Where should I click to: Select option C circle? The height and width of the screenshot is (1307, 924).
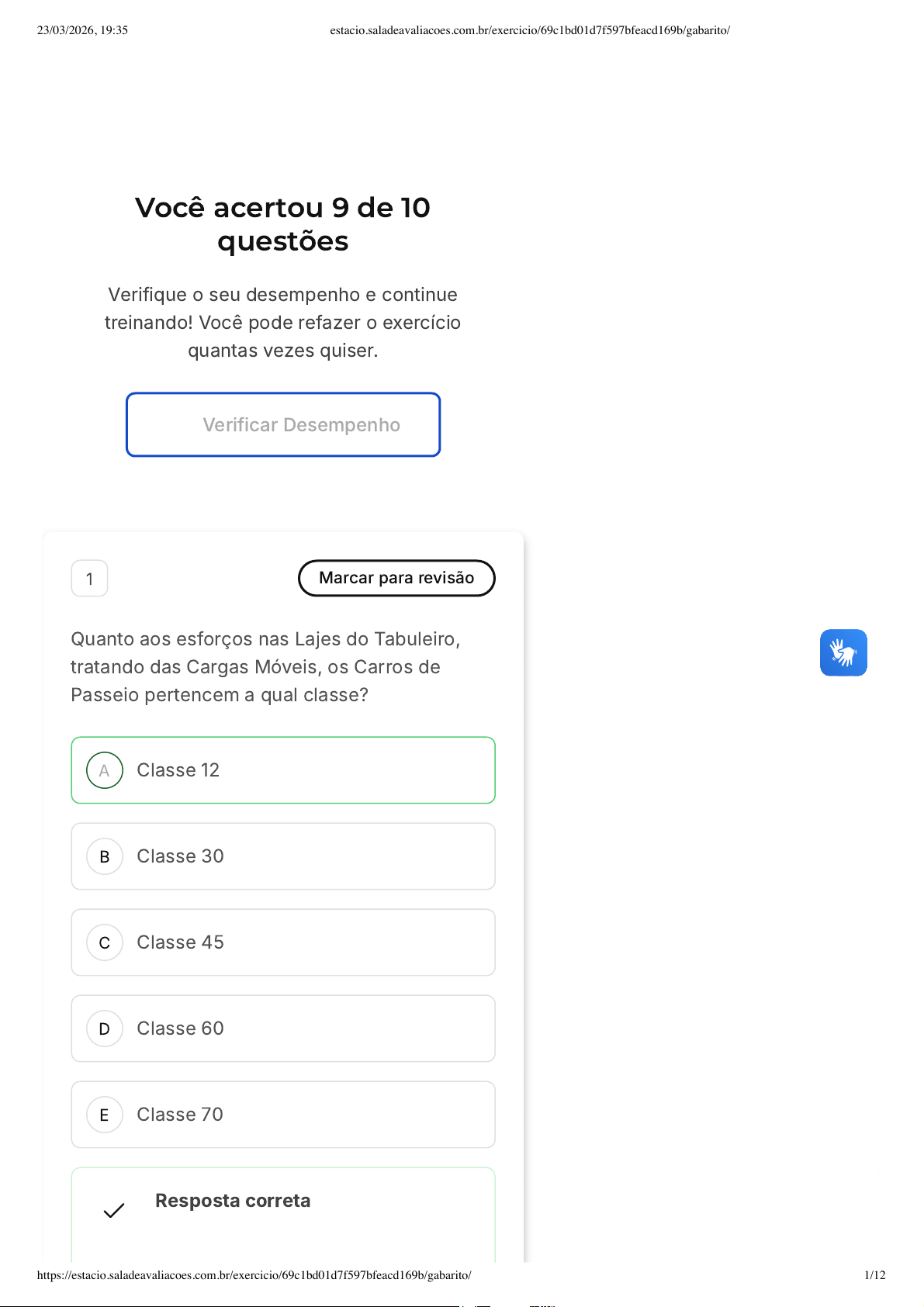click(105, 942)
